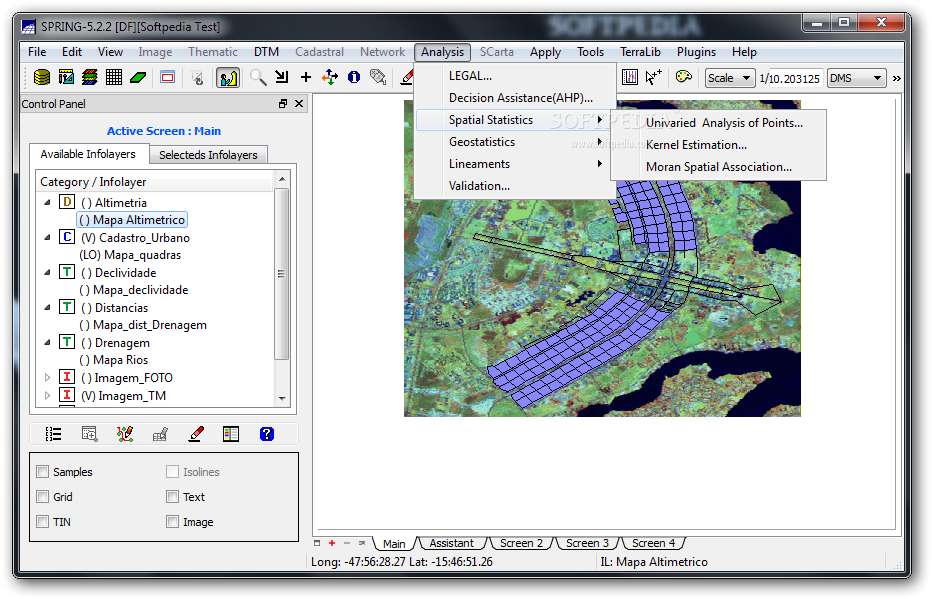The height and width of the screenshot is (599, 932).
Task: Choose Univaried Analysis of Points...
Action: [x=719, y=123]
